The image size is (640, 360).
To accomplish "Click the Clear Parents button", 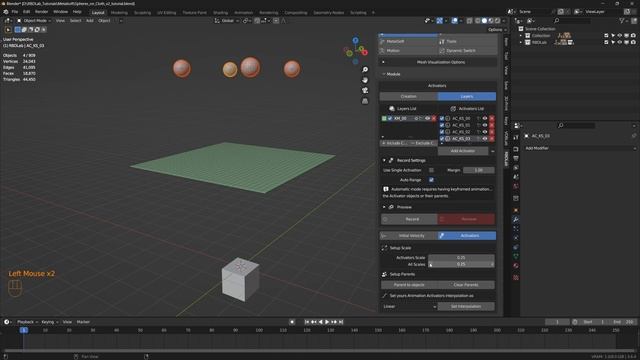I will (466, 285).
